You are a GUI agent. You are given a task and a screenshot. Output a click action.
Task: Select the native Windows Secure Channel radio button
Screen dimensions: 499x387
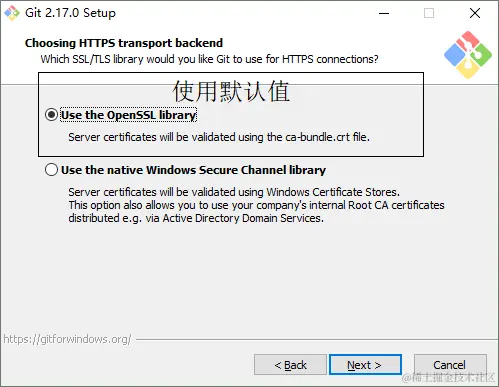51,170
